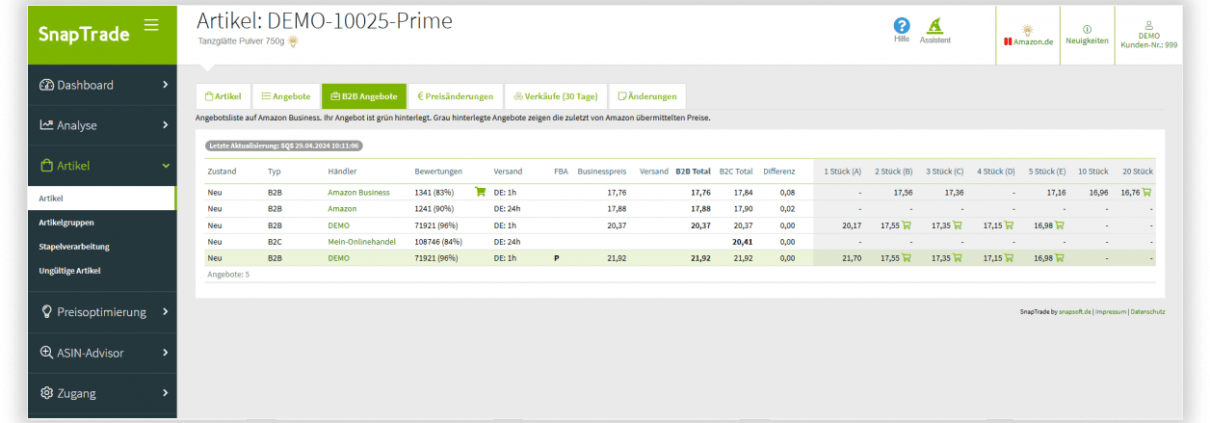
Task: Click cart icon next to 16,76 under 20 Stück
Action: [1147, 192]
